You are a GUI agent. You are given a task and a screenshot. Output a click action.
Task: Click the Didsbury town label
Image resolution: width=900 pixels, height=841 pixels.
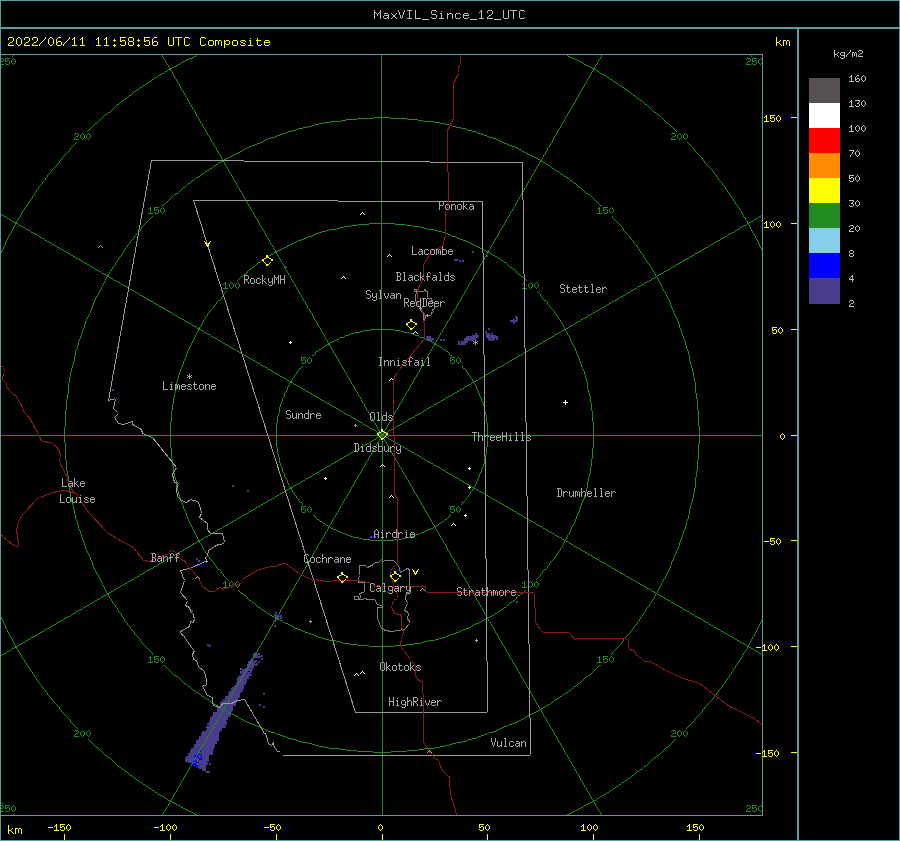click(377, 448)
